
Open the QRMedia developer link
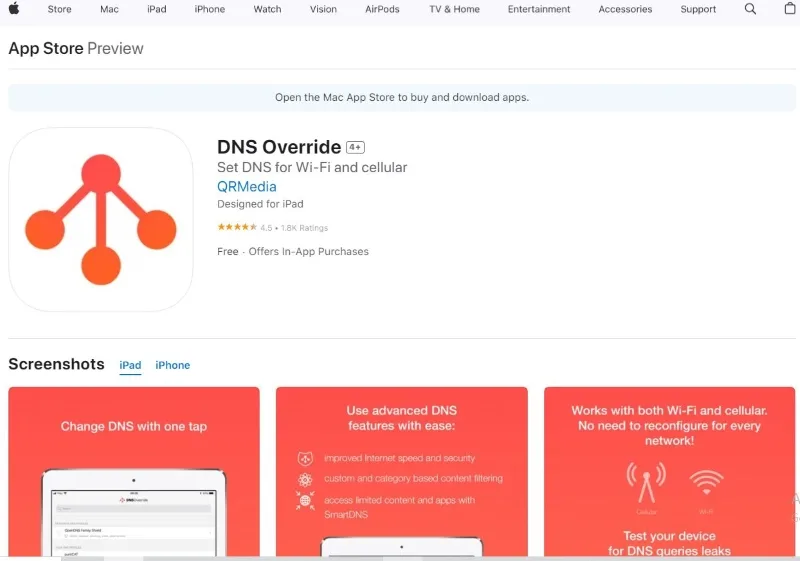tap(246, 187)
